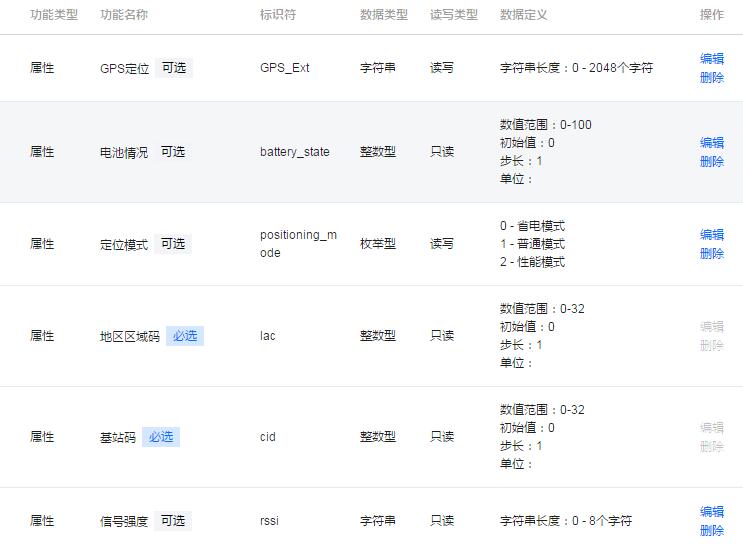Image resolution: width=743 pixels, height=548 pixels.
Task: Click the 标识符 column header
Action: pyautogui.click(x=278, y=15)
